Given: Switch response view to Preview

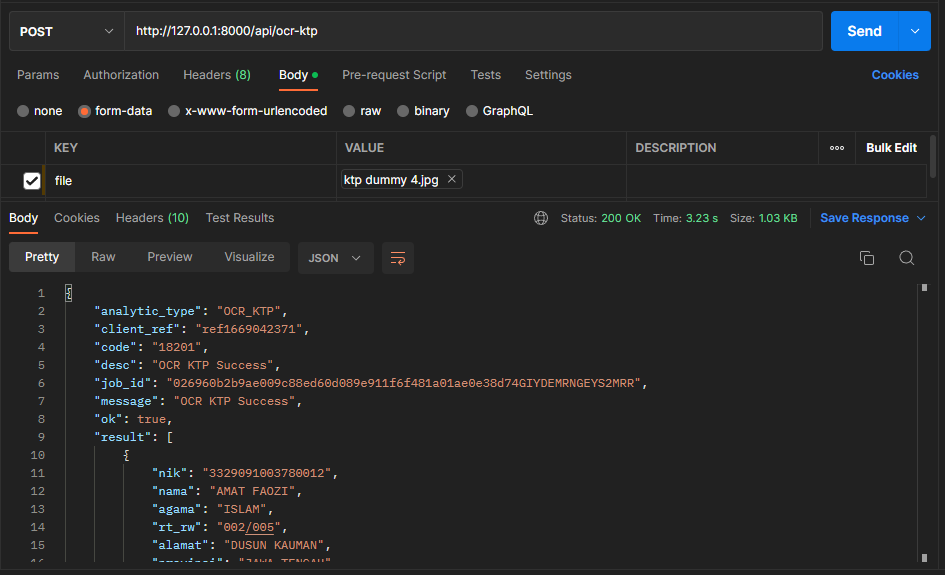Looking at the screenshot, I should [x=170, y=257].
